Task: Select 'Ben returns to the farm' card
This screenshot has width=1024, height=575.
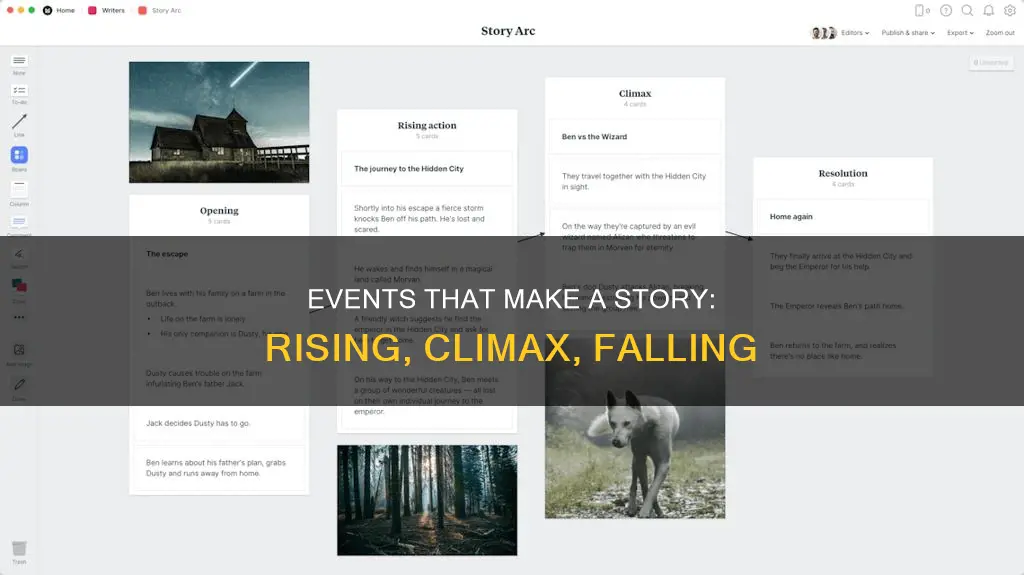Action: pyautogui.click(x=843, y=351)
